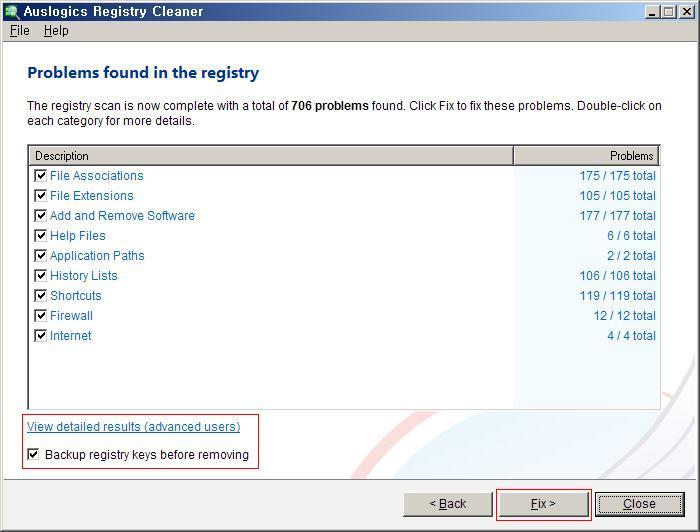The width and height of the screenshot is (700, 532).
Task: Toggle the Help Files checkbox
Action: pos(41,236)
